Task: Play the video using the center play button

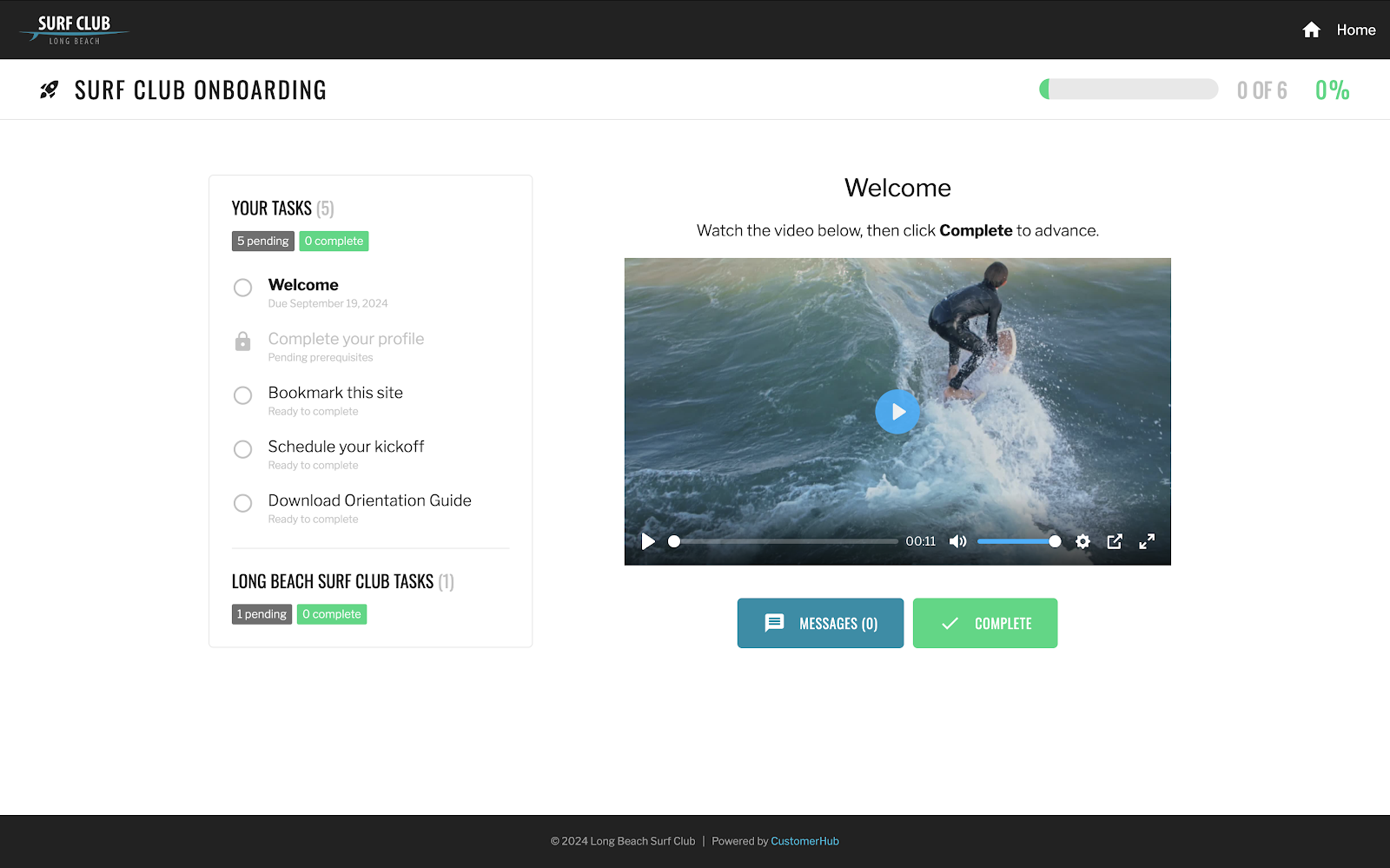Action: [x=897, y=412]
